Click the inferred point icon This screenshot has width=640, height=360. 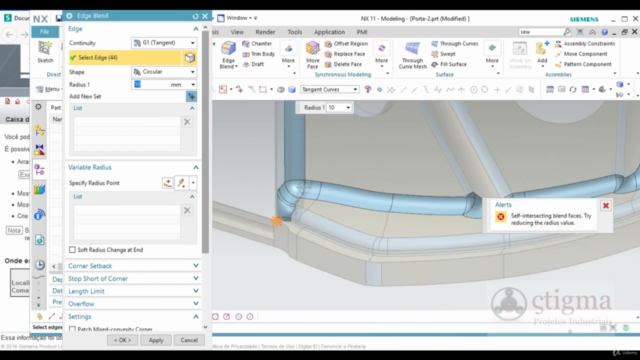coord(181,183)
